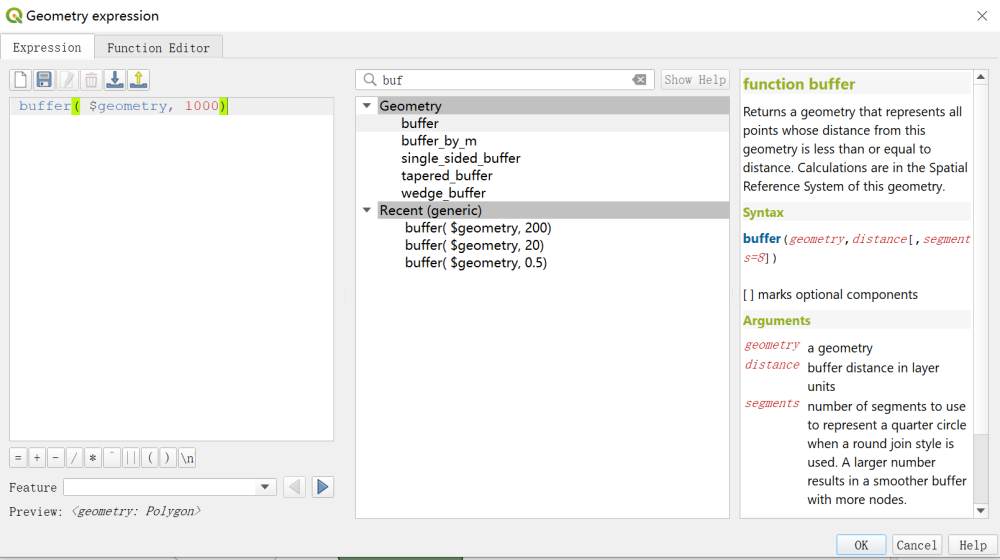Select the buffer function
Screen dimensions: 1000x560
[420, 123]
